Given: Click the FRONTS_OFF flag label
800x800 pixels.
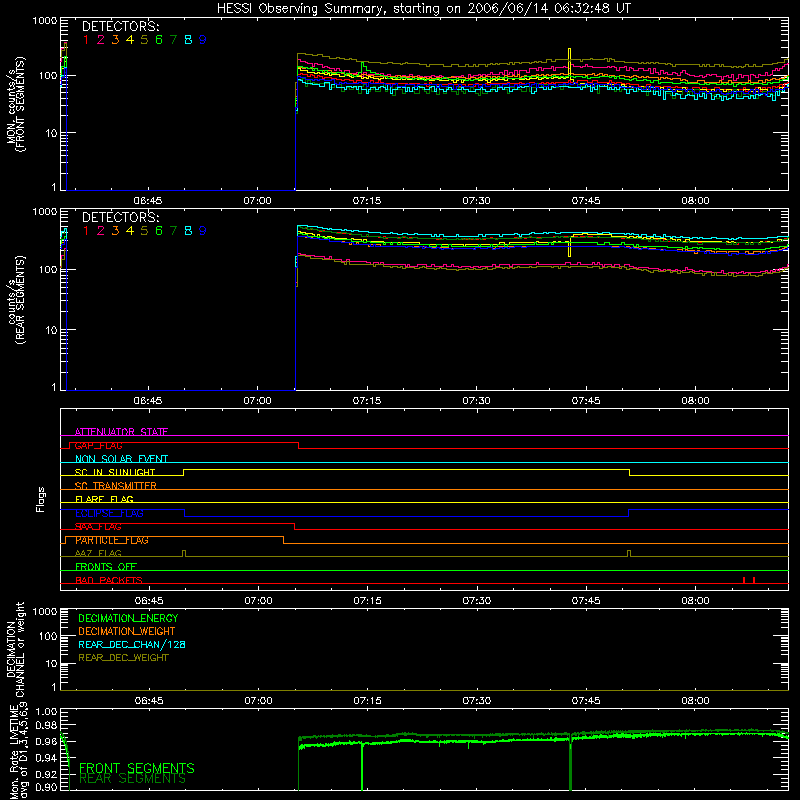Looking at the screenshot, I should [106, 566].
